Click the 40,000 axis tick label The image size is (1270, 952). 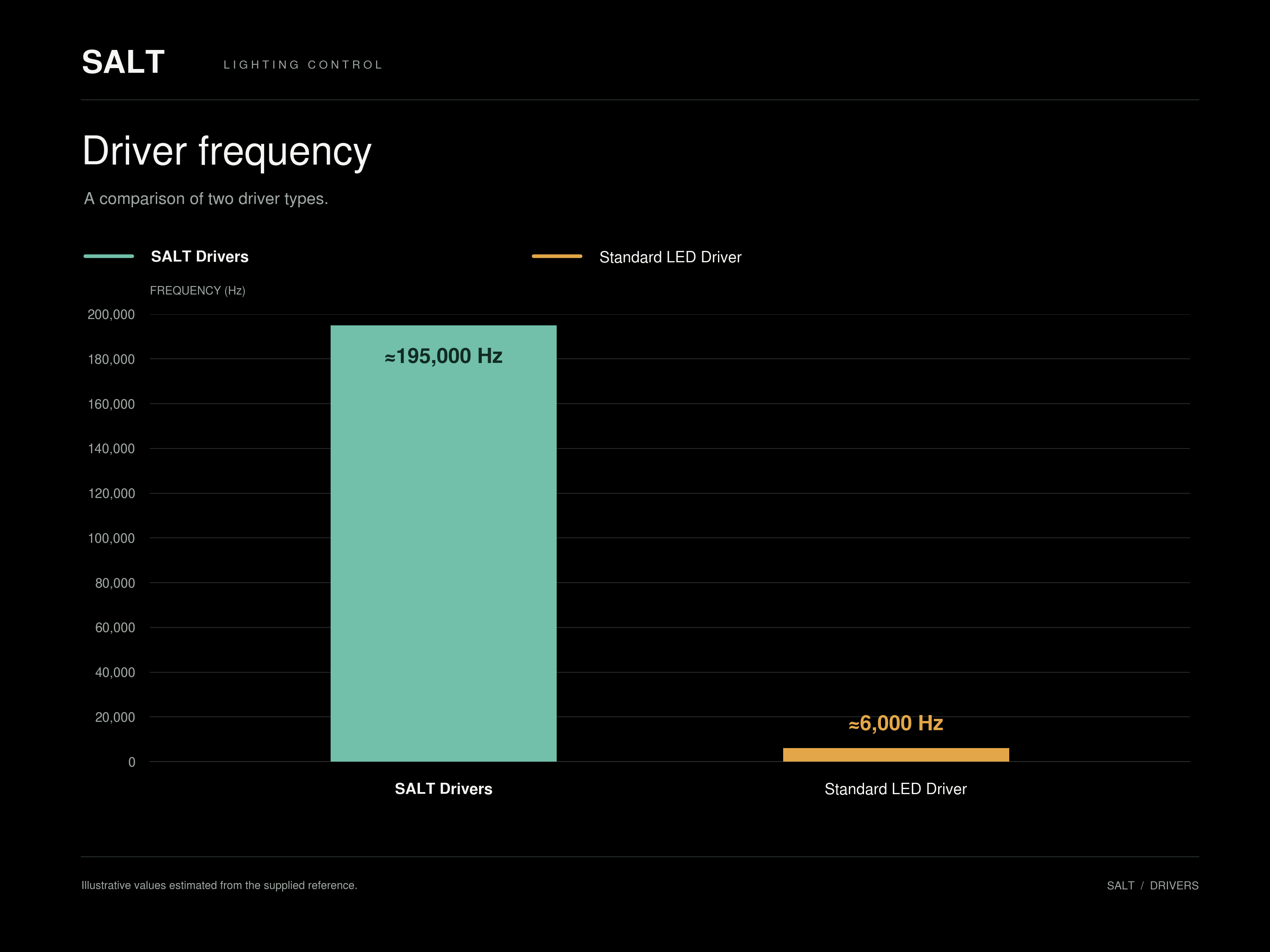point(115,673)
